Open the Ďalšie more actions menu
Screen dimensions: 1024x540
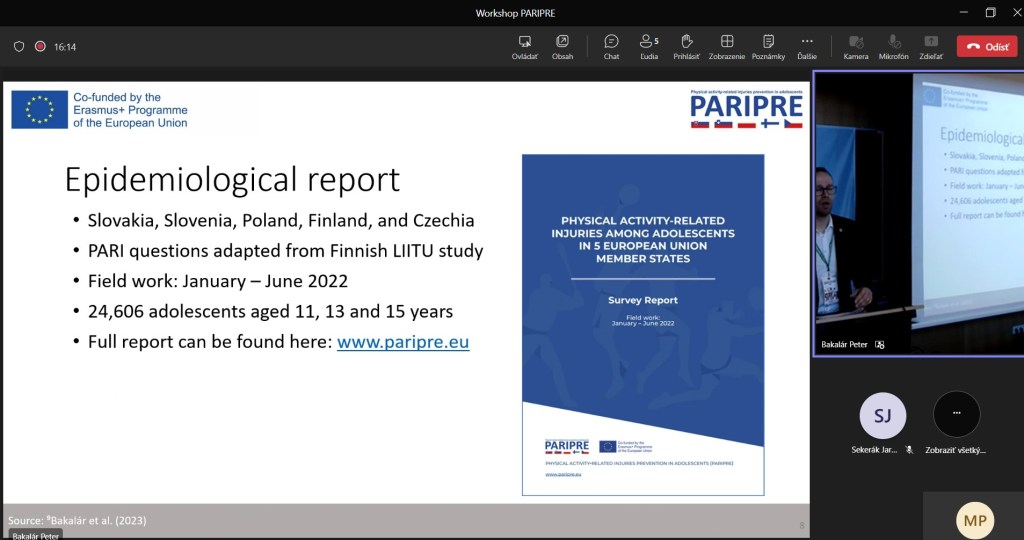(x=807, y=46)
